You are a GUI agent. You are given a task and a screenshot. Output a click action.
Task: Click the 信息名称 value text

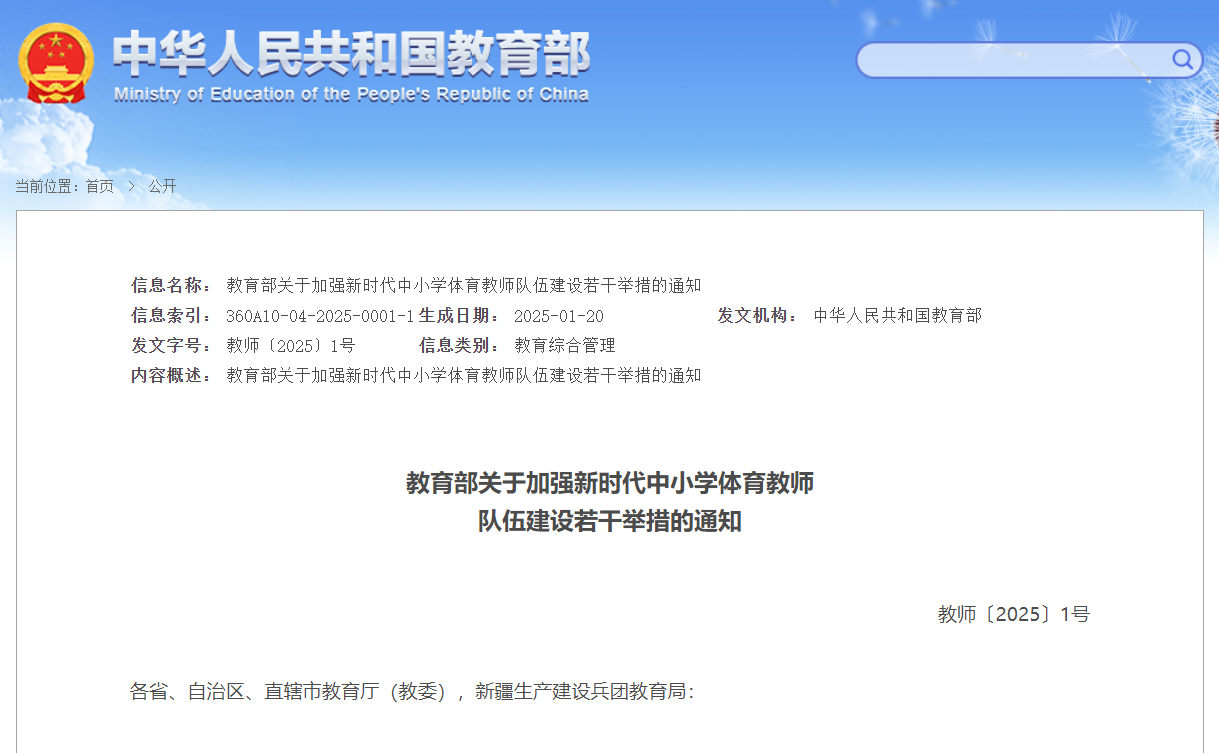[463, 285]
